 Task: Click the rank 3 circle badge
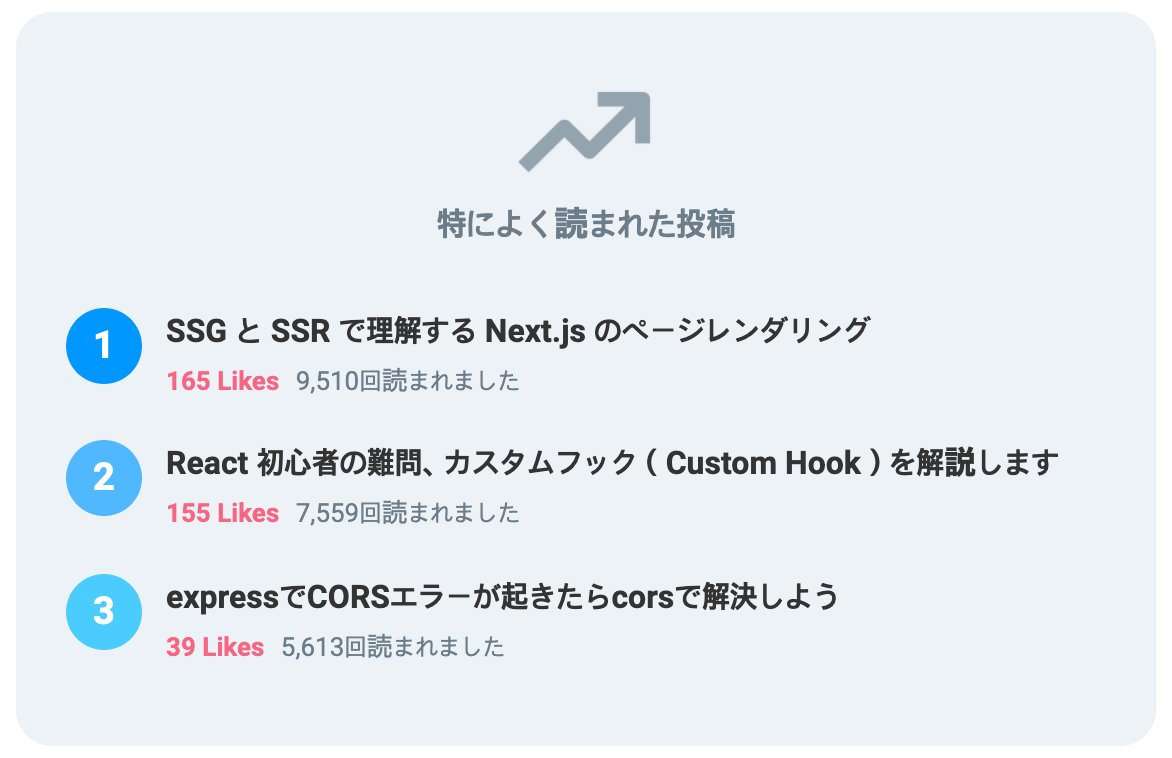(104, 611)
